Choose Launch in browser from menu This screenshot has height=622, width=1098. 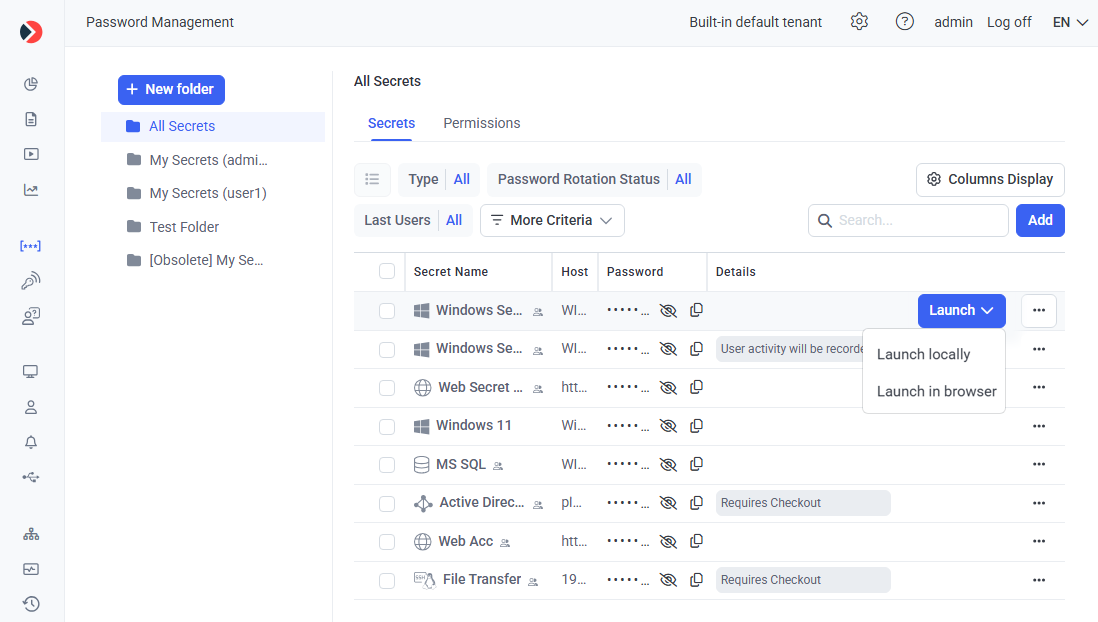point(936,392)
